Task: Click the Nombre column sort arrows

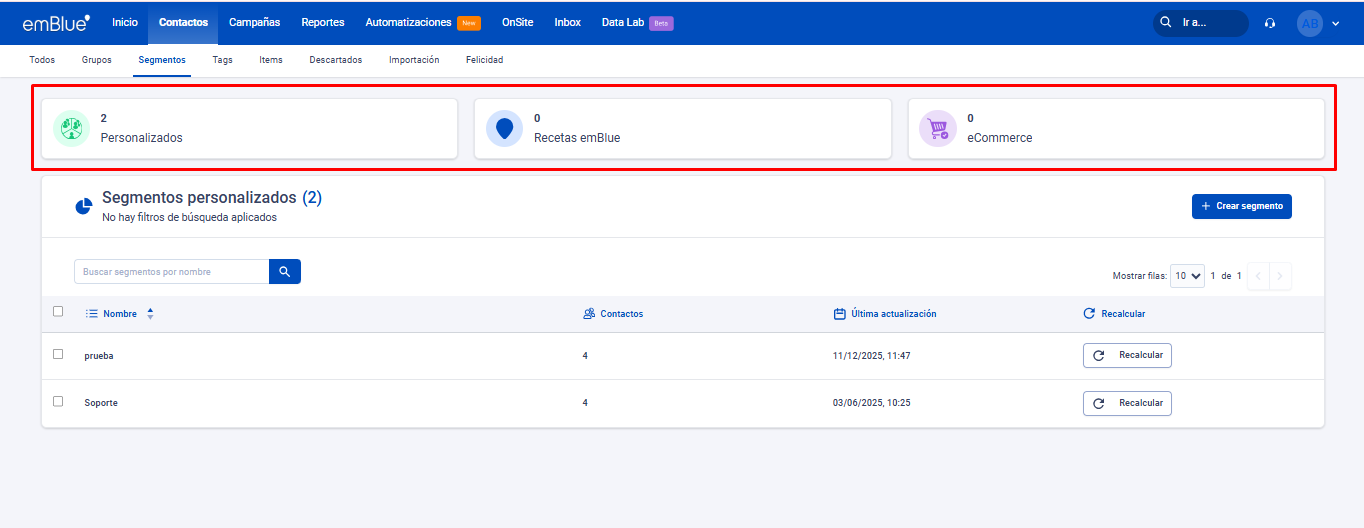Action: click(150, 314)
